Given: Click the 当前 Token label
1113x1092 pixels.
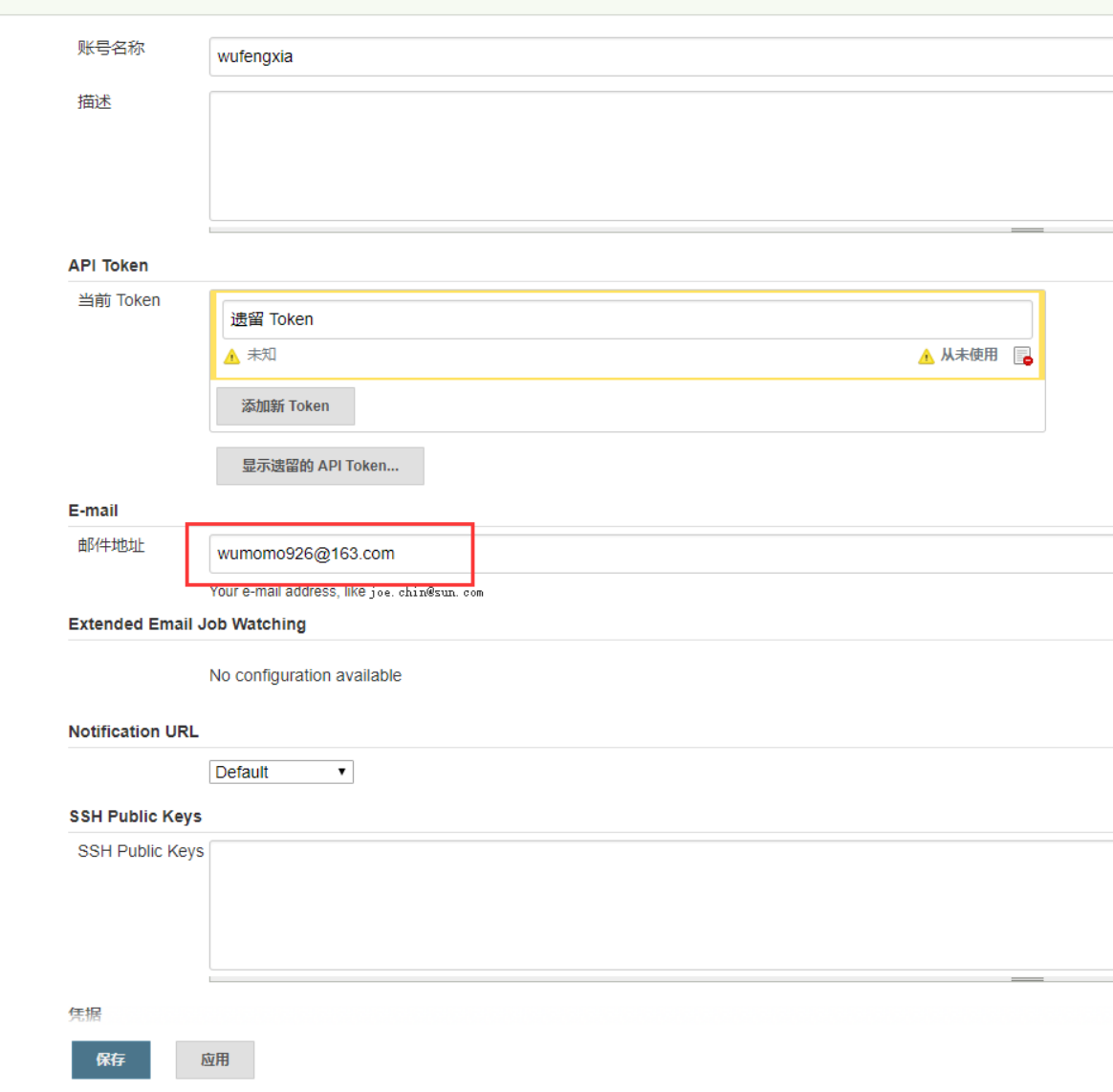Looking at the screenshot, I should click(x=119, y=300).
